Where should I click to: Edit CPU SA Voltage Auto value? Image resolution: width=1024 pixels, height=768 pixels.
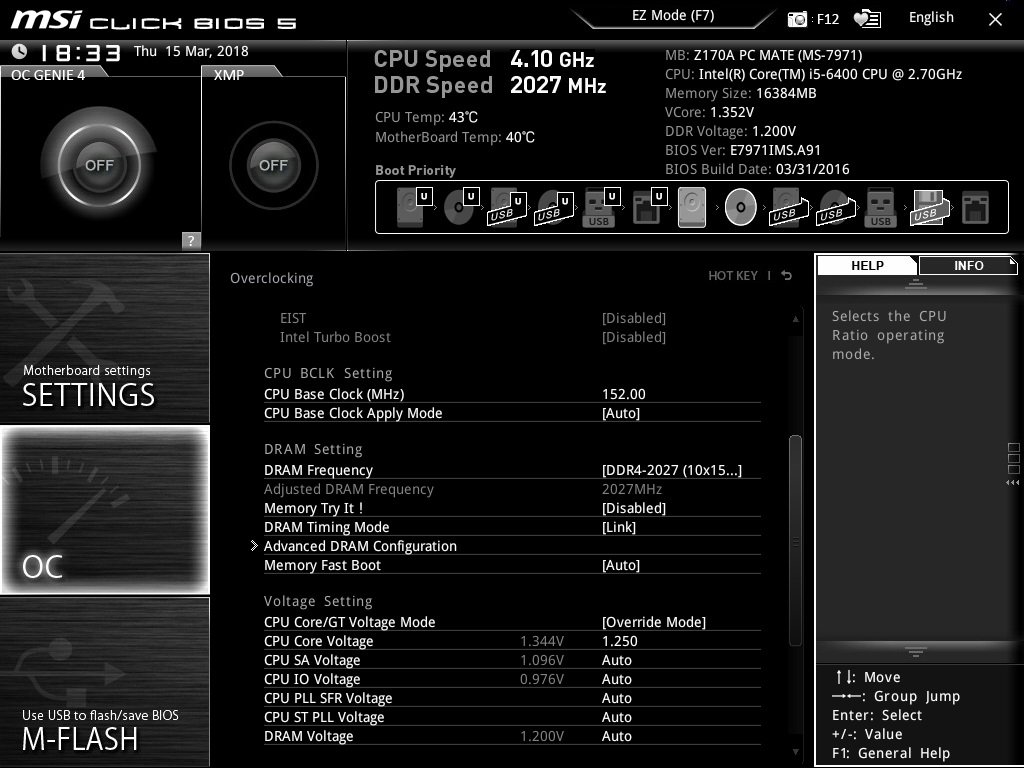(x=616, y=660)
